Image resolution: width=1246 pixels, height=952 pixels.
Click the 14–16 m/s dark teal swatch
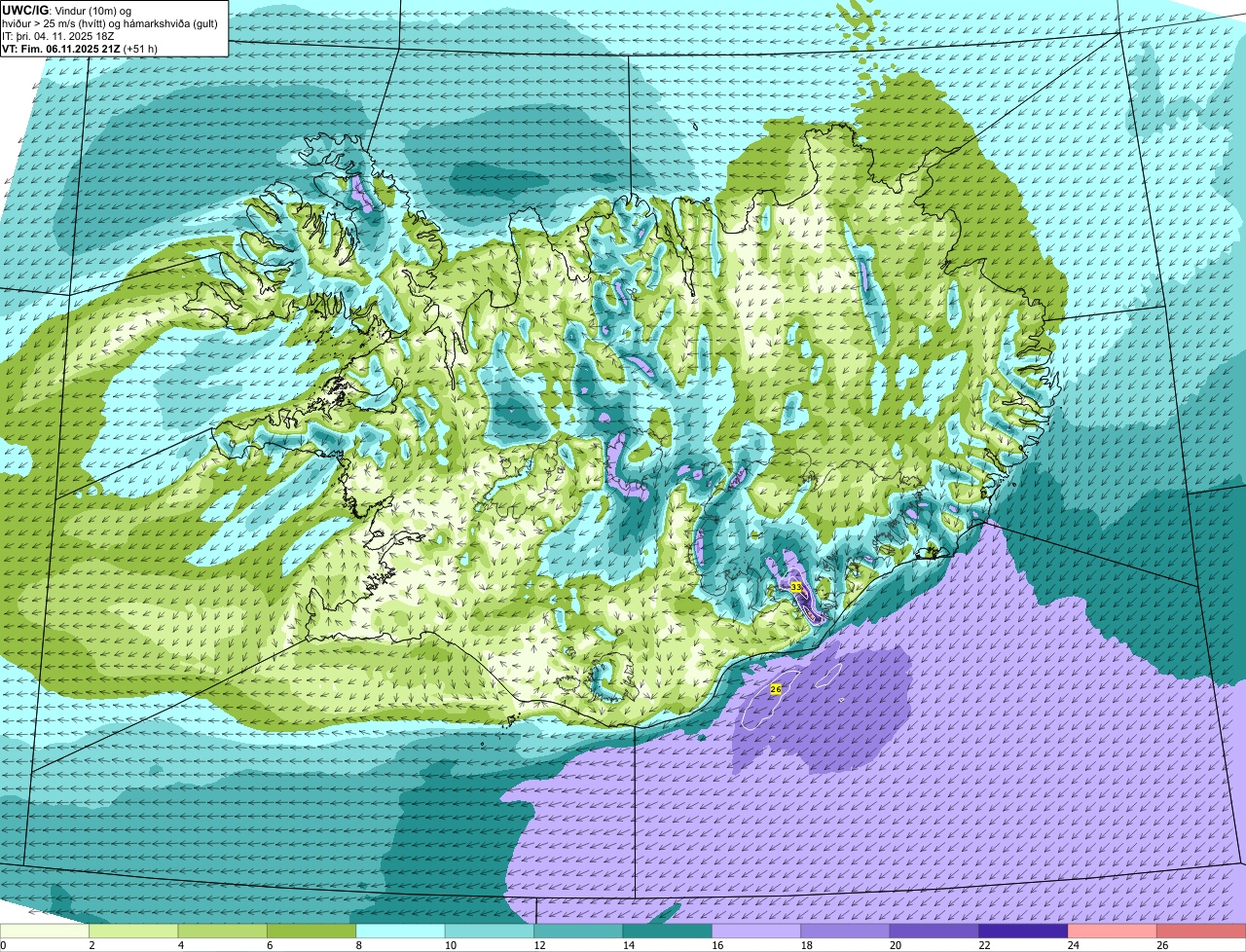tap(668, 932)
